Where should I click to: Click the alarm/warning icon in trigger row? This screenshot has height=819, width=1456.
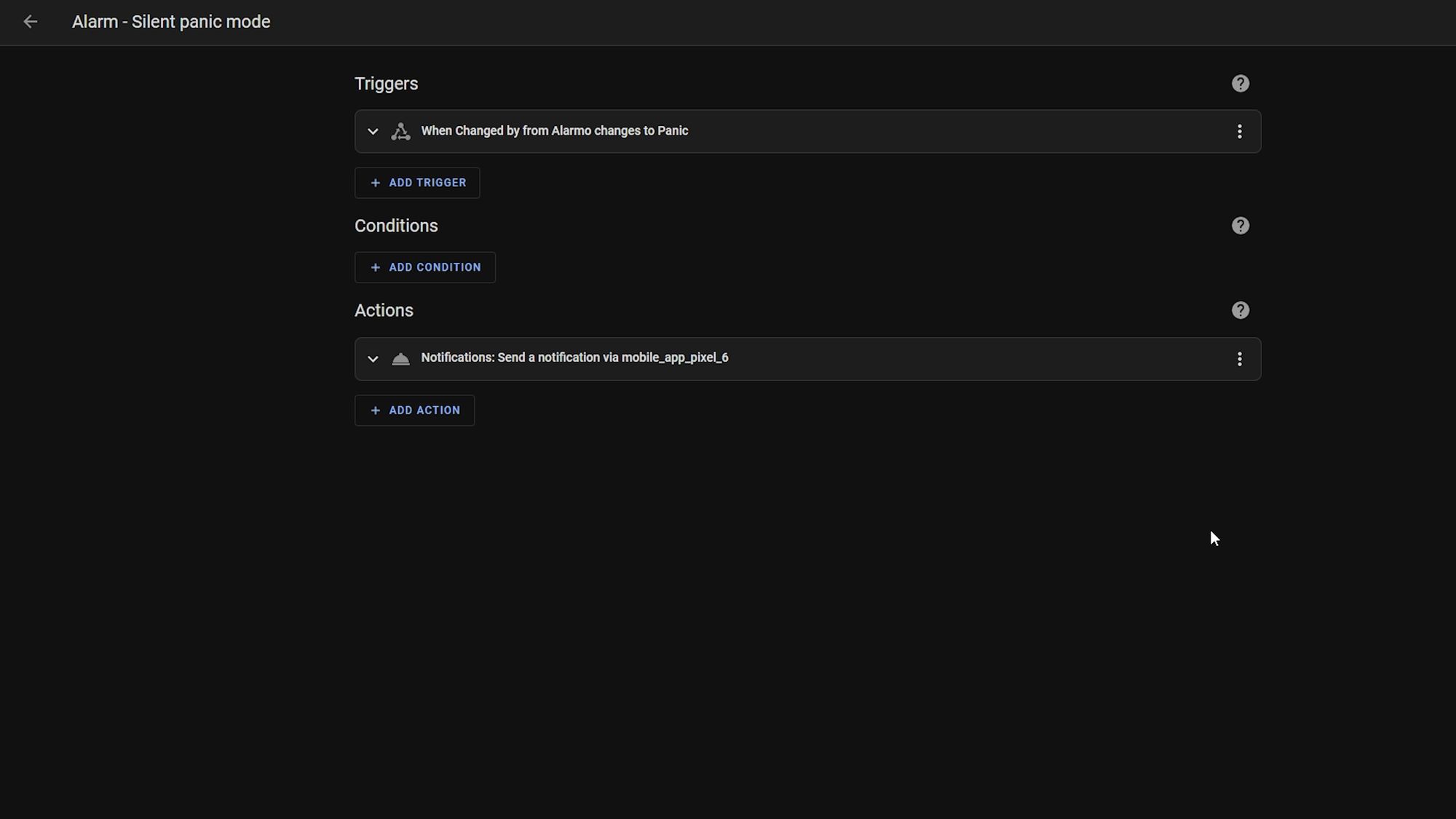pyautogui.click(x=401, y=131)
